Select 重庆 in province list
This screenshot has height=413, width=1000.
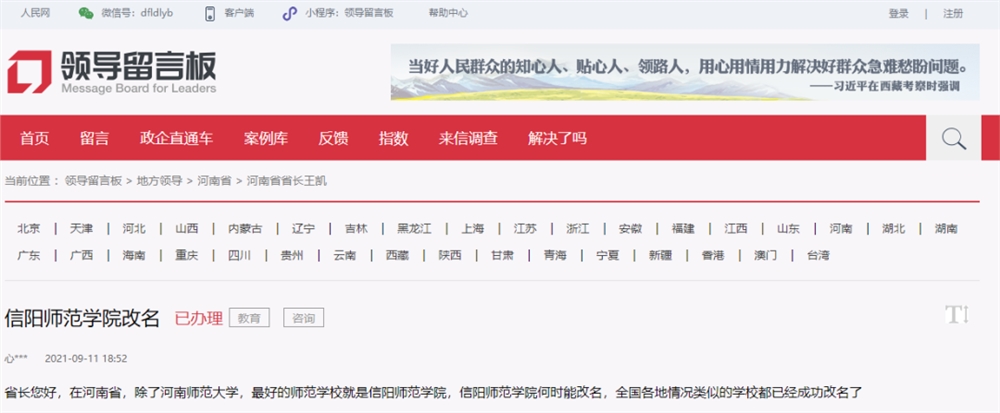[x=187, y=256]
